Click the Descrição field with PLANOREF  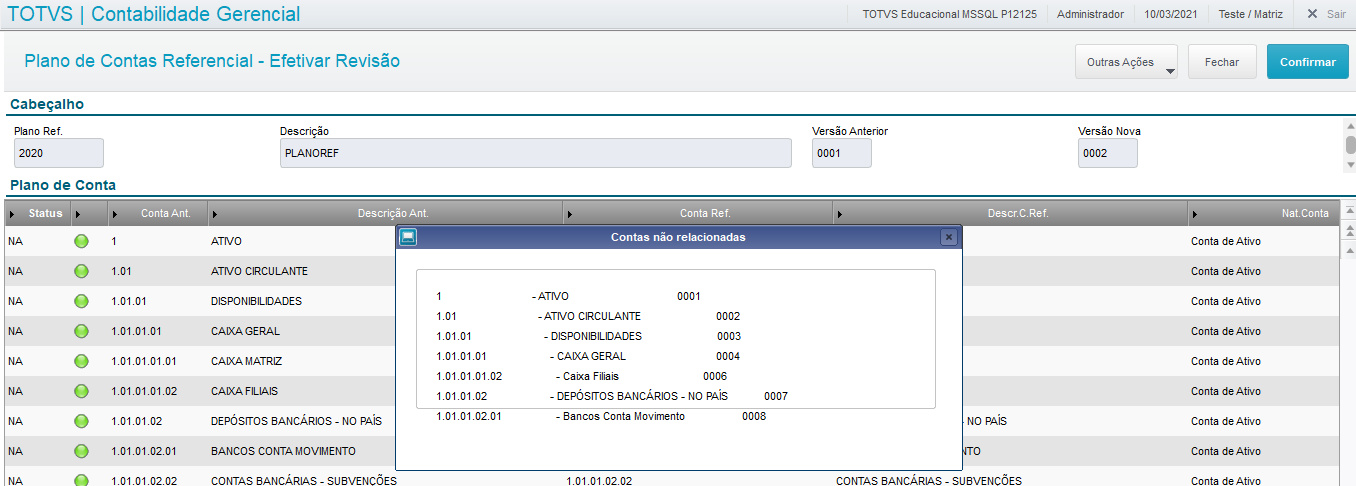point(536,153)
